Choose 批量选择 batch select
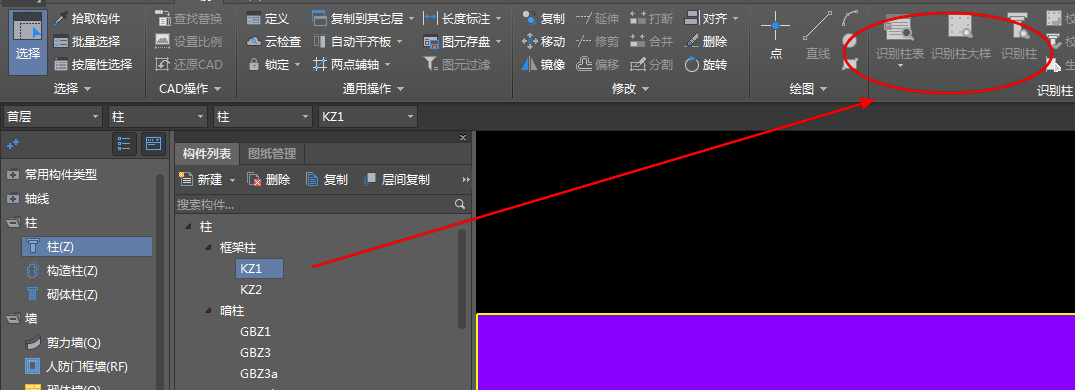This screenshot has height=390, width=1075. point(88,42)
